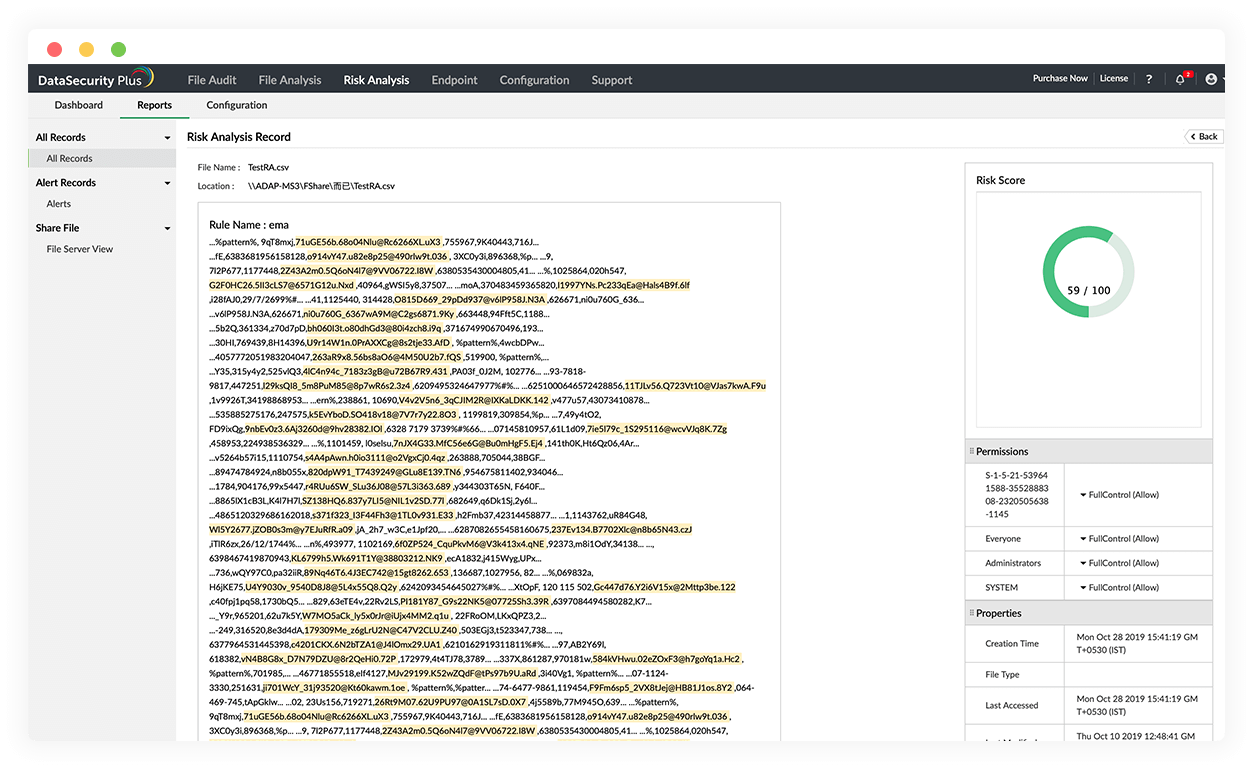Collapse the Alert Records sidebar section

coord(167,184)
